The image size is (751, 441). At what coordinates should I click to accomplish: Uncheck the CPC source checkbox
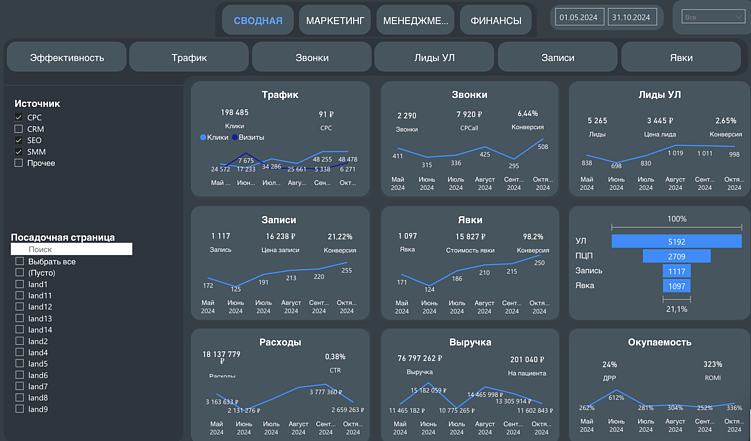point(19,117)
